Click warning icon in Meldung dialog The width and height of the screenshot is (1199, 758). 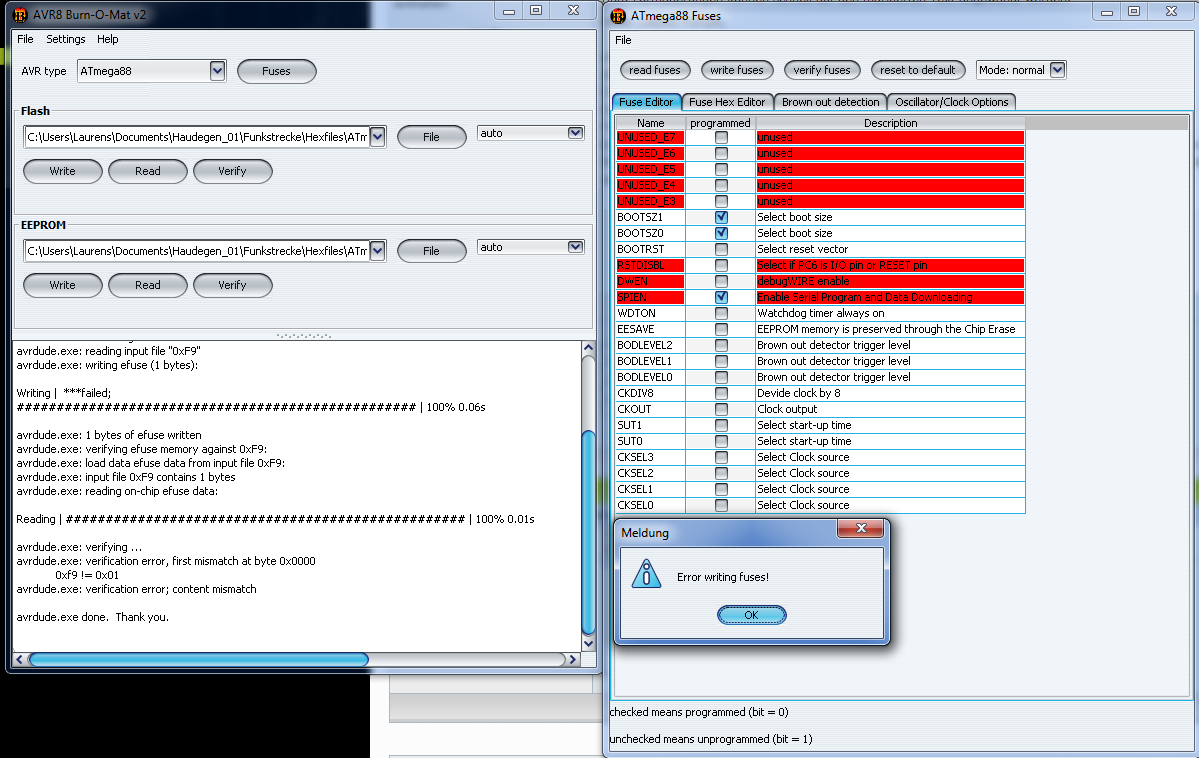[646, 573]
